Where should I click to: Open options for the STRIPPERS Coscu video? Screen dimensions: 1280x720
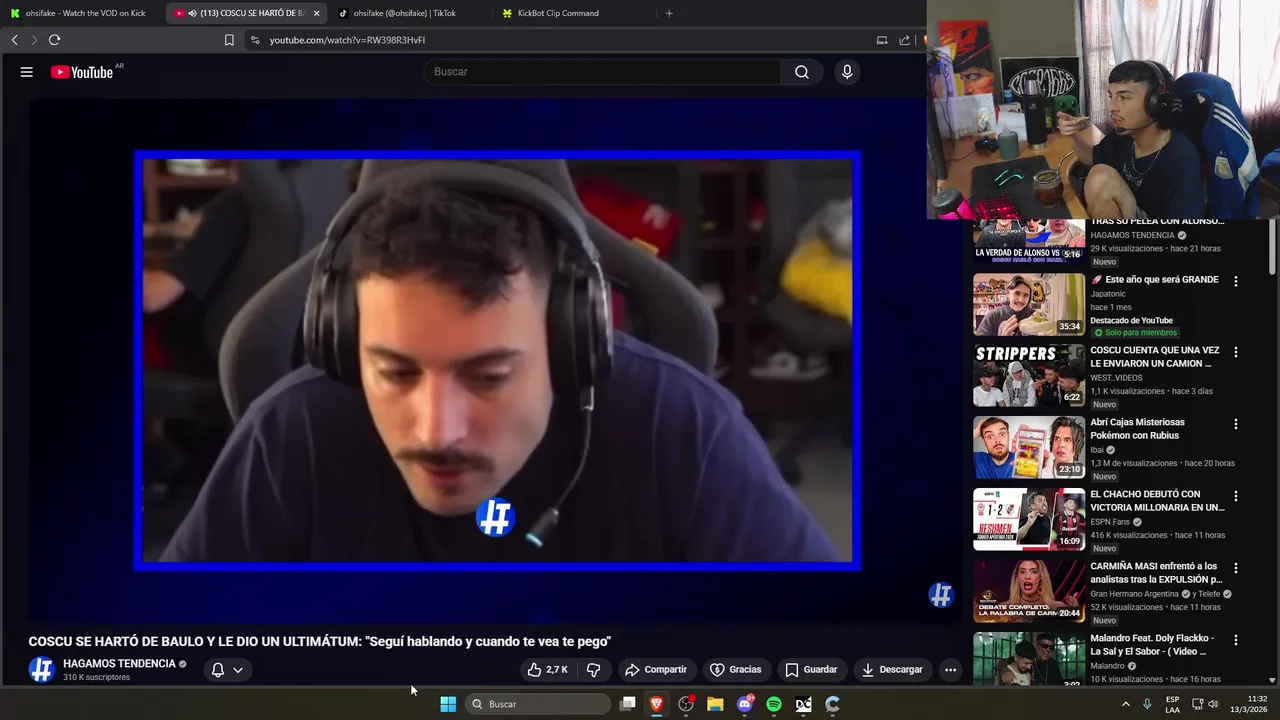click(x=1236, y=352)
